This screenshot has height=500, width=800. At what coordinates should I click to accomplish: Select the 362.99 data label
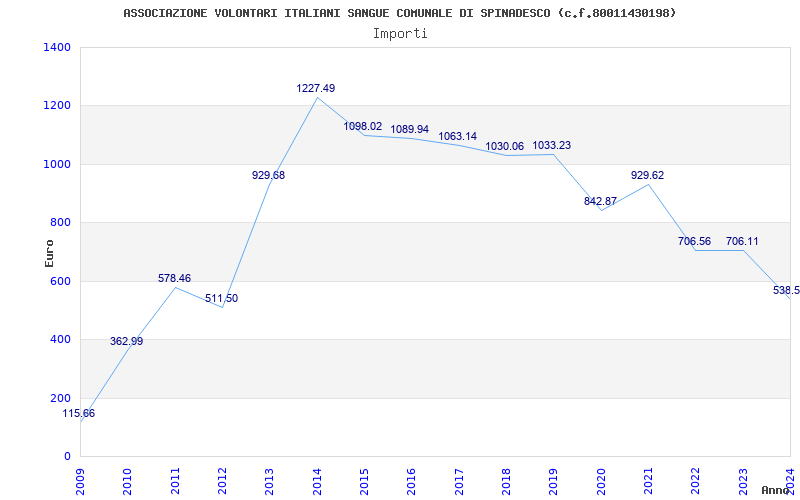point(127,341)
